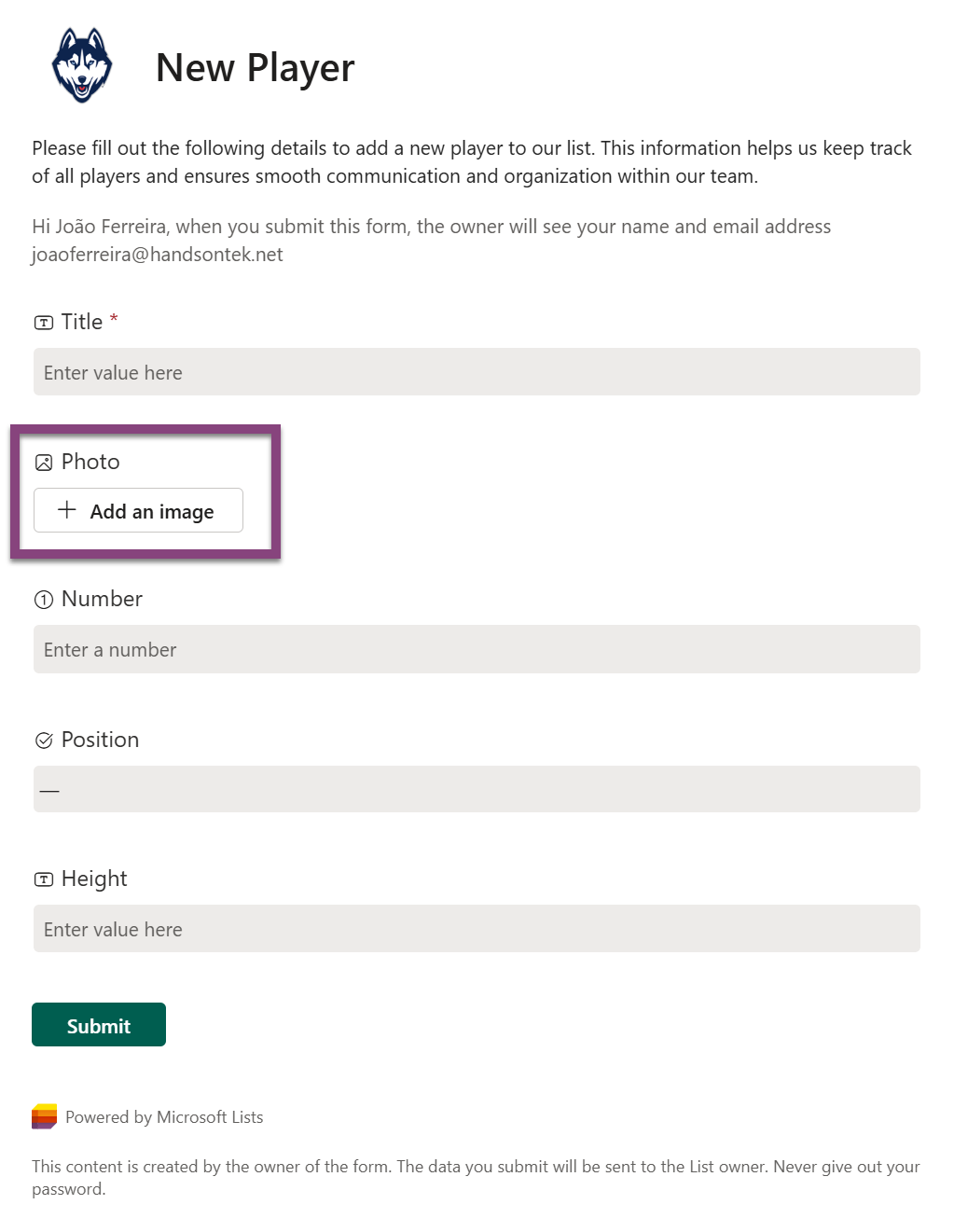This screenshot has height=1232, width=954.
Task: Click the text icon beside Title label
Action: (x=44, y=323)
